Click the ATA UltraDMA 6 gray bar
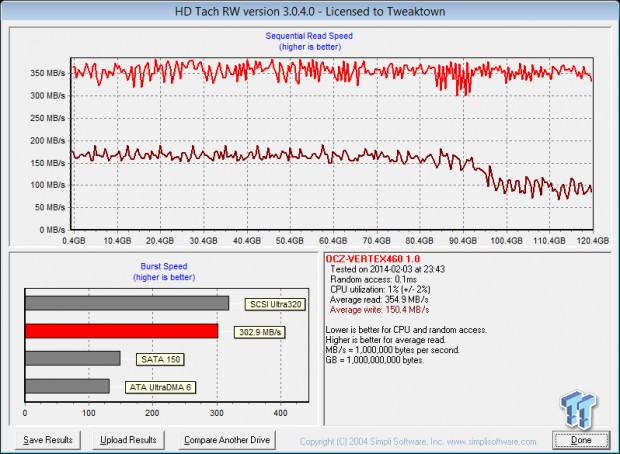620x454 pixels. [x=67, y=386]
